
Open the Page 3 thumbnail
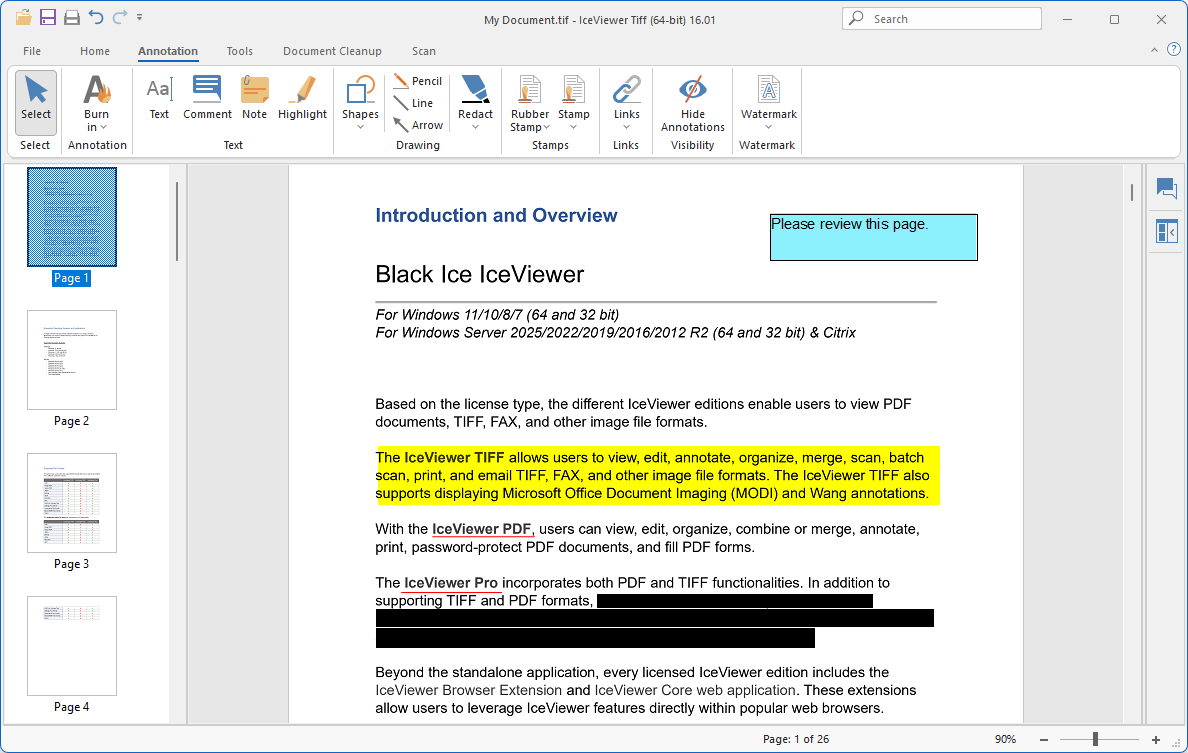[x=72, y=503]
